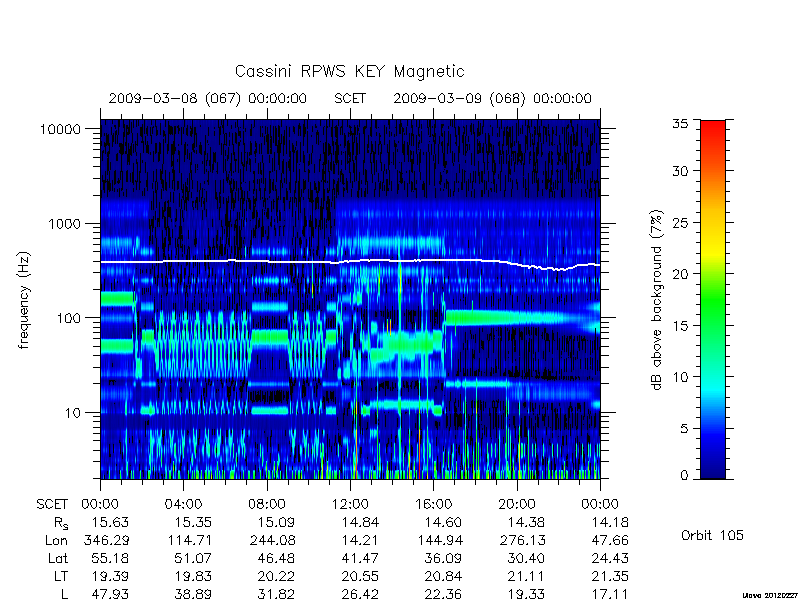Click the 08:00 time axis label
Screen dimensions: 800x600
(267, 505)
